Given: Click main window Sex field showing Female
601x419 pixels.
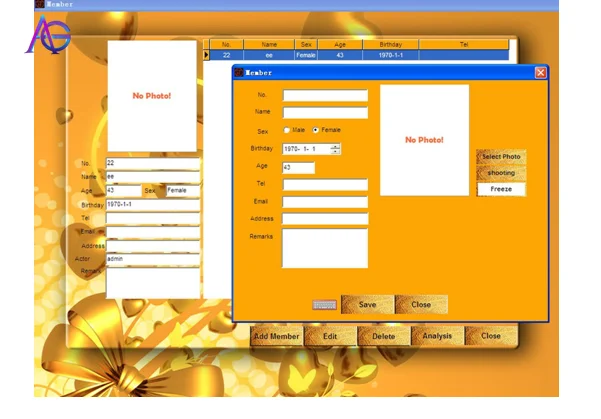Looking at the screenshot, I should pos(183,191).
